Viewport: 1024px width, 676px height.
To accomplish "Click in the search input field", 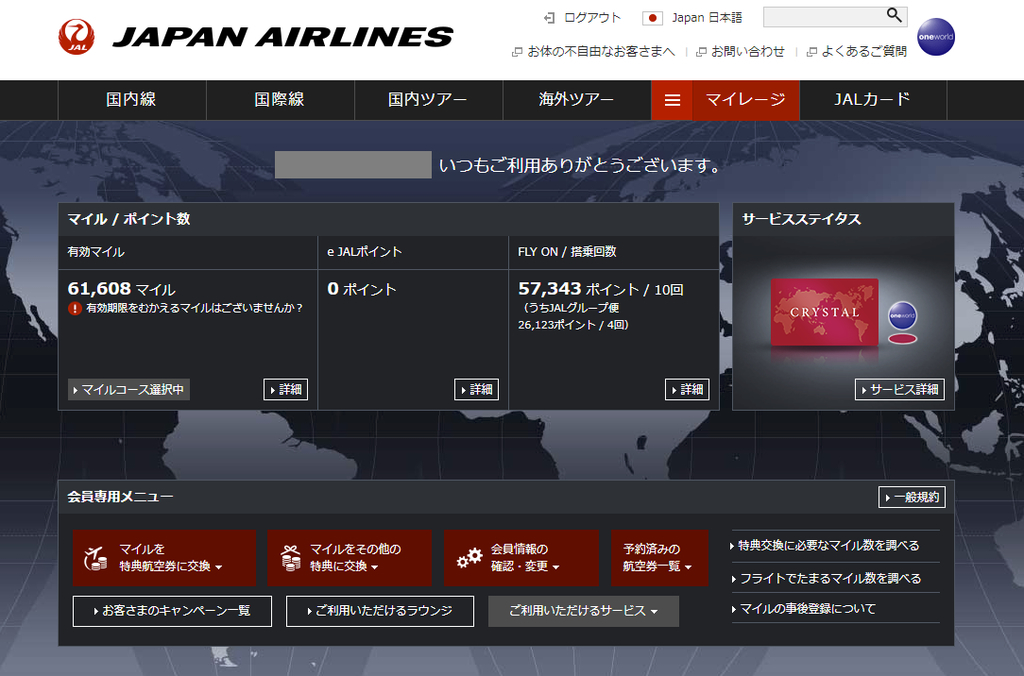I will 825,16.
